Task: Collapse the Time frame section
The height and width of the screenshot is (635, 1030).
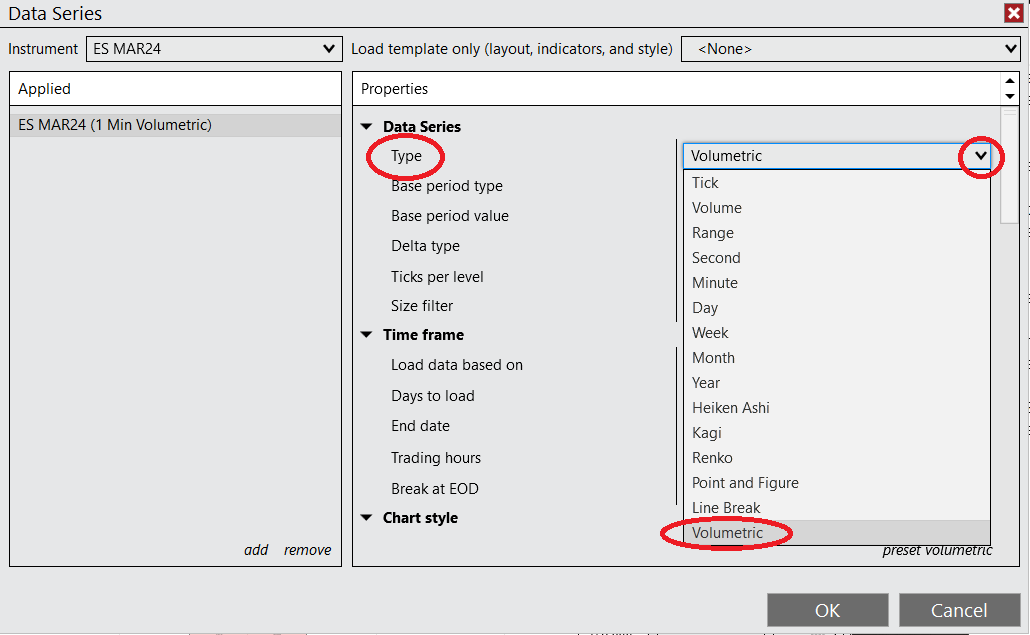Action: pos(367,334)
